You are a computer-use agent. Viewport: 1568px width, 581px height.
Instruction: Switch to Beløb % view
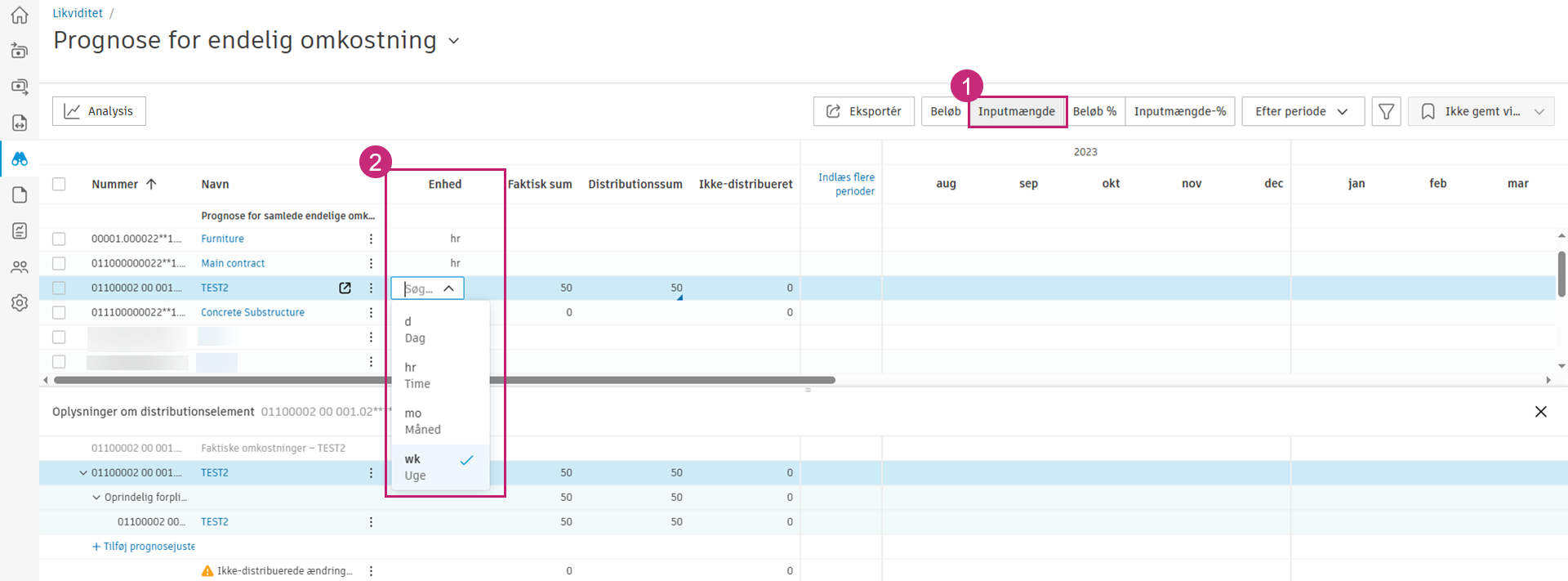click(1094, 111)
